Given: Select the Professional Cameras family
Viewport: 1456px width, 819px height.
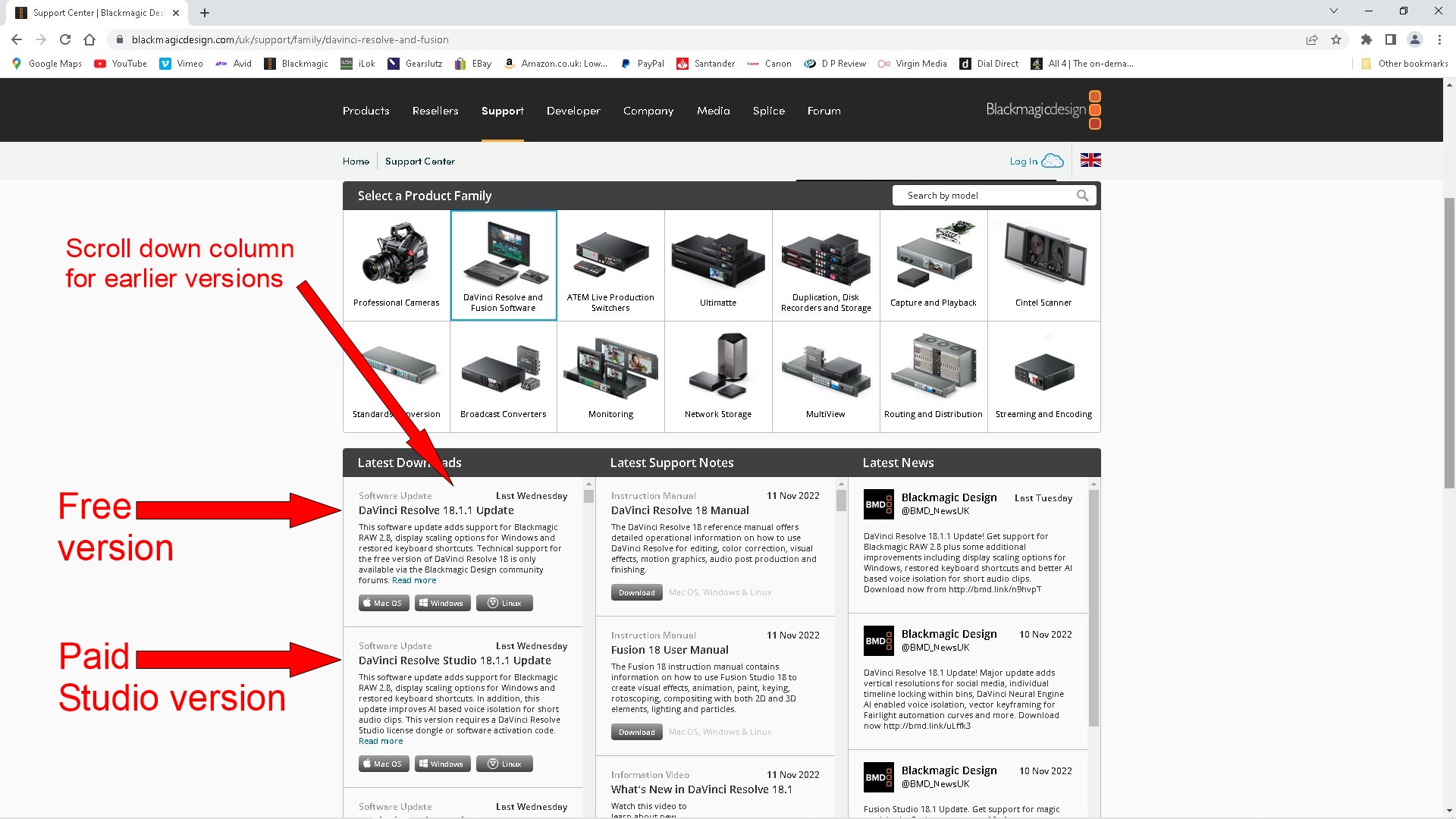Looking at the screenshot, I should coord(397,265).
